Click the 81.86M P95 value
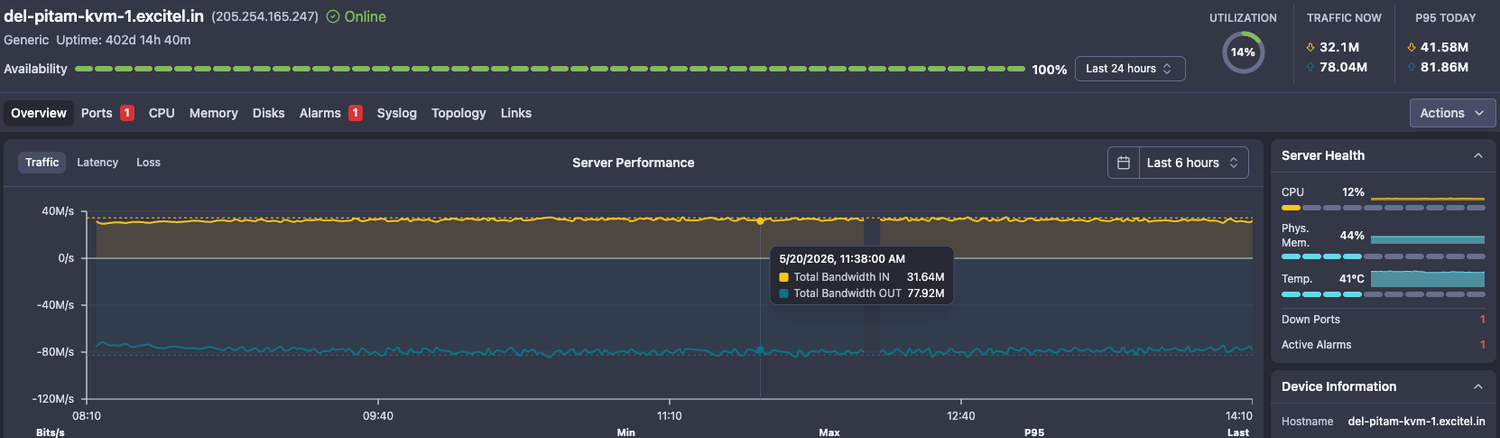1500x438 pixels. 1444,67
